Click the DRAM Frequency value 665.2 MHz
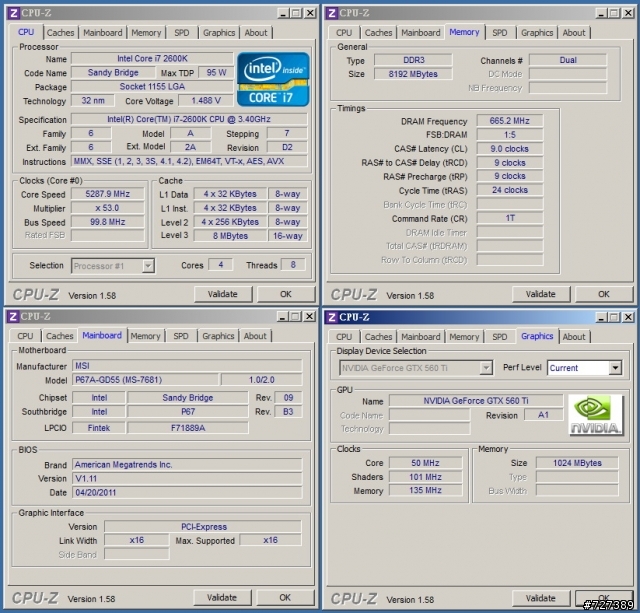The width and height of the screenshot is (640, 613). (x=509, y=121)
